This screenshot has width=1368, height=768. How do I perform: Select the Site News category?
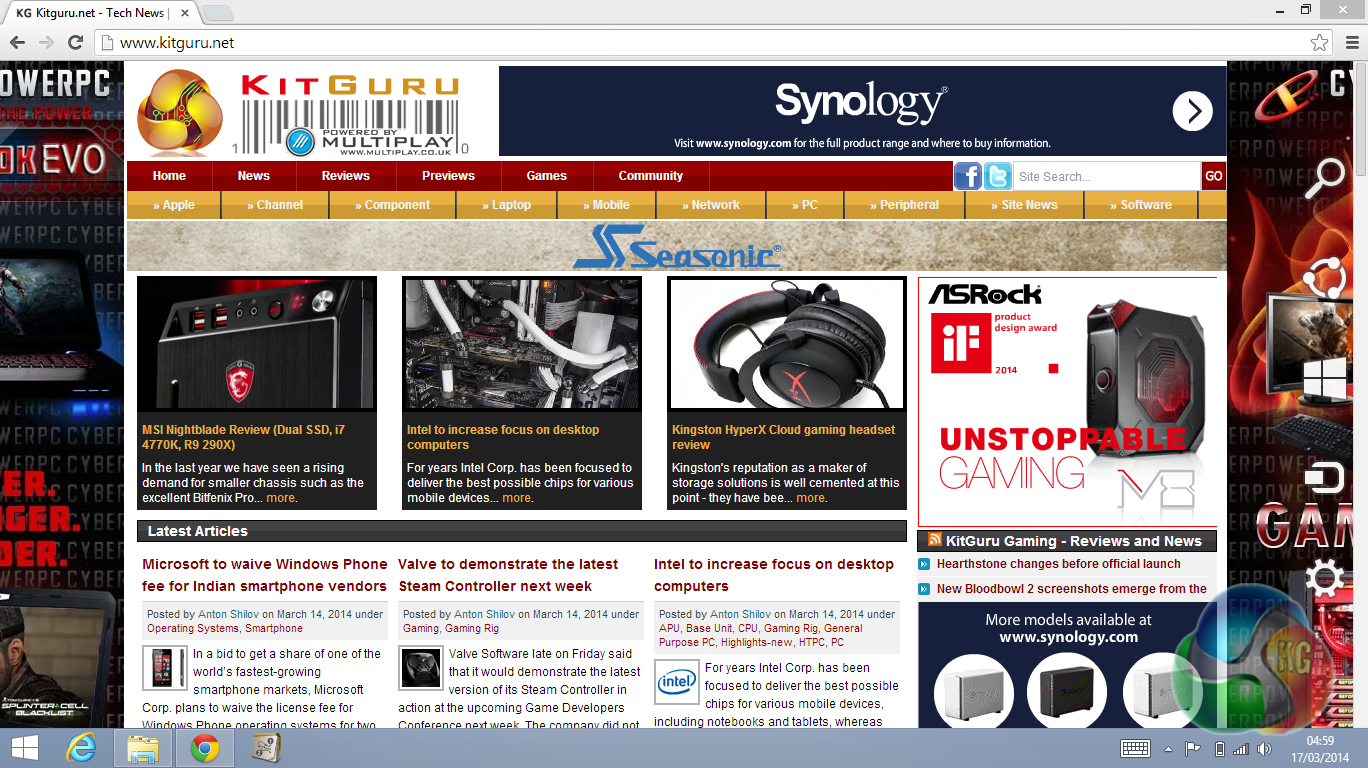click(1025, 205)
